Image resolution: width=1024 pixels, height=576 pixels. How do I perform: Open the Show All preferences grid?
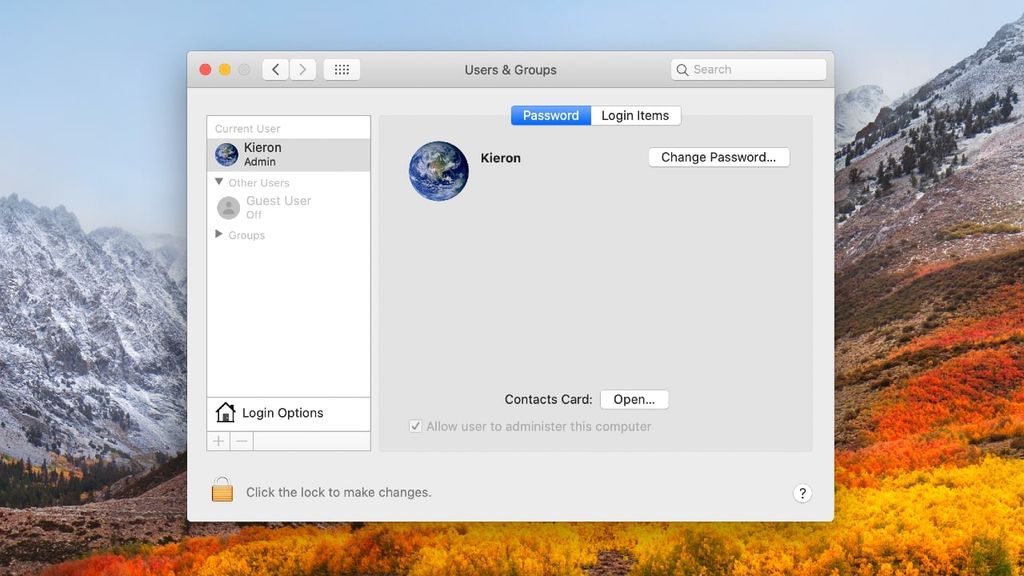(x=342, y=69)
